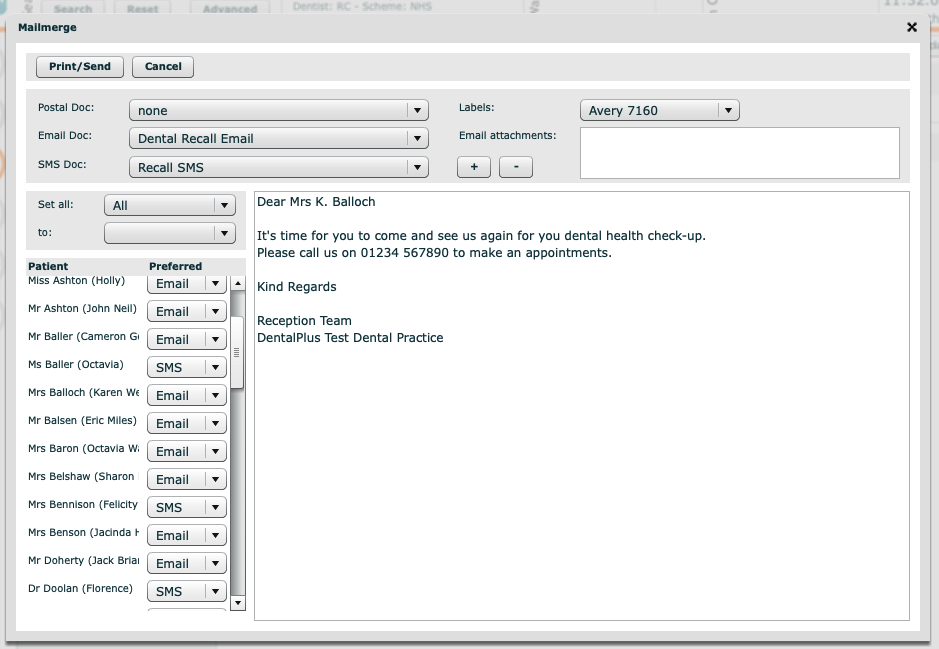
Task: Remove email attachment with minus button
Action: pyautogui.click(x=516, y=167)
